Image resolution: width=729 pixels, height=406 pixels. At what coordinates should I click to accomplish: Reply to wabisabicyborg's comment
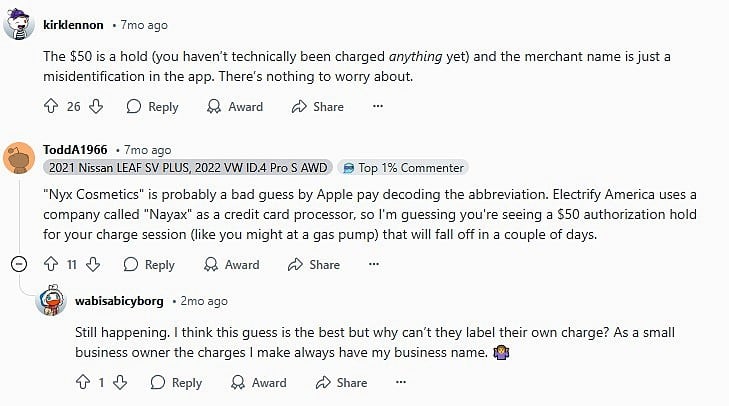(175, 382)
